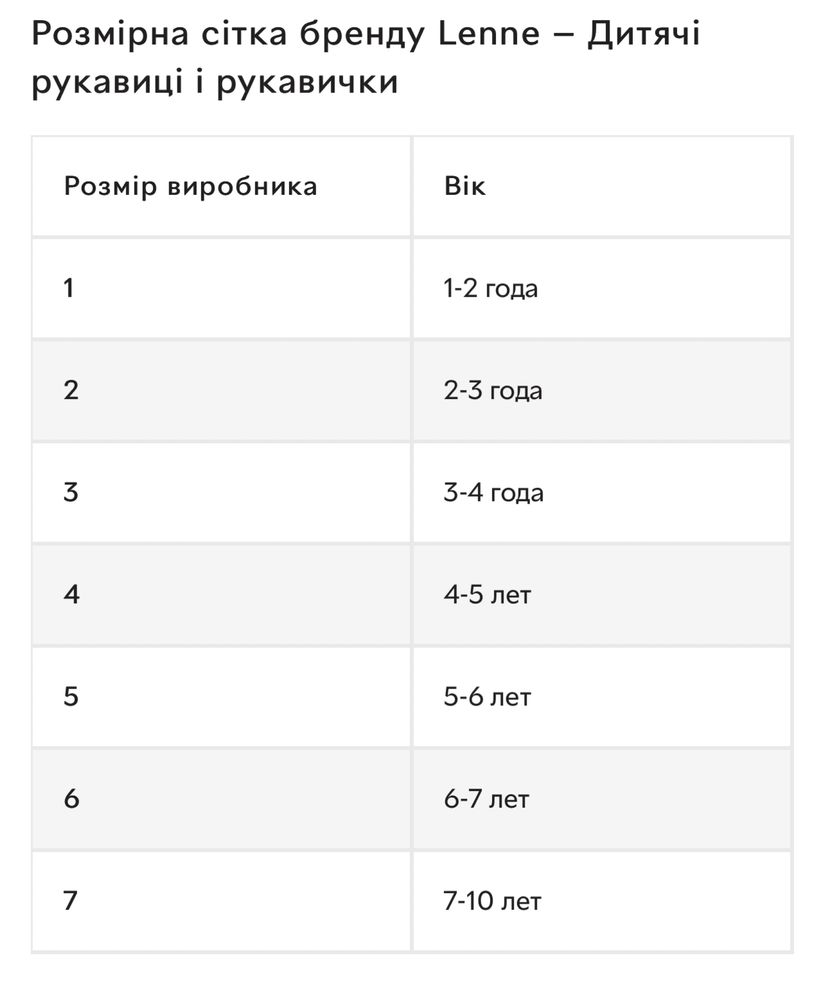Click the word 'Дитячі' in the heading

(643, 34)
